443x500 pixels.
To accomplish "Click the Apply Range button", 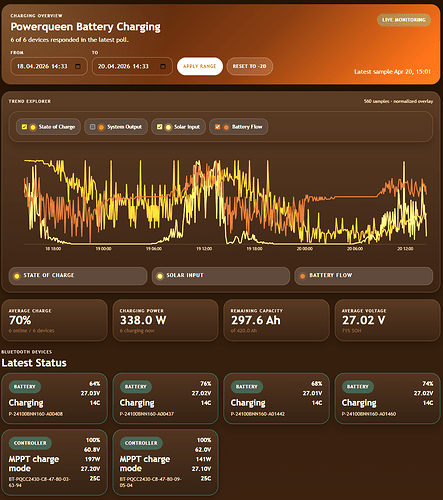I will click(x=200, y=66).
